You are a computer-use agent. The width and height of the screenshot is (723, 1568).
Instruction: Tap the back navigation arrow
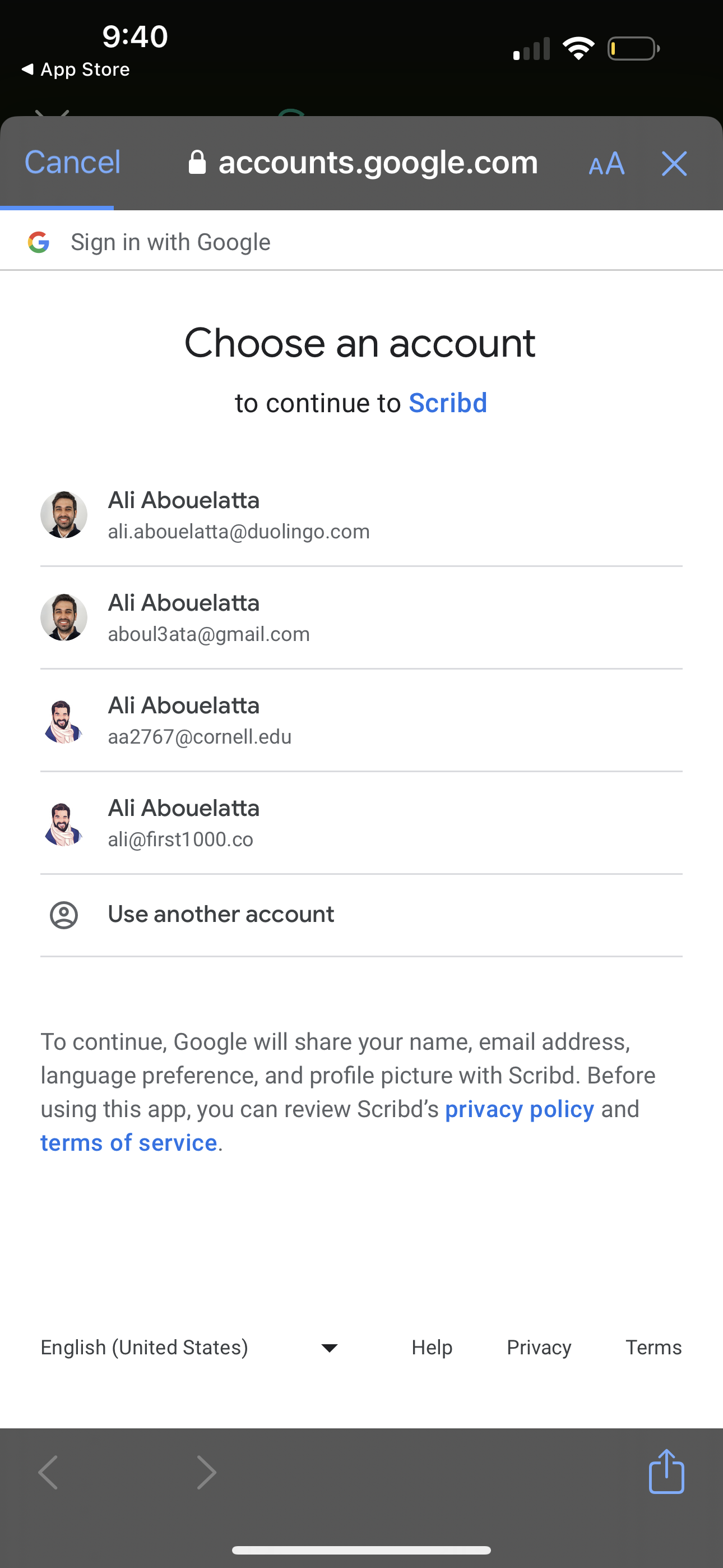[49, 1473]
